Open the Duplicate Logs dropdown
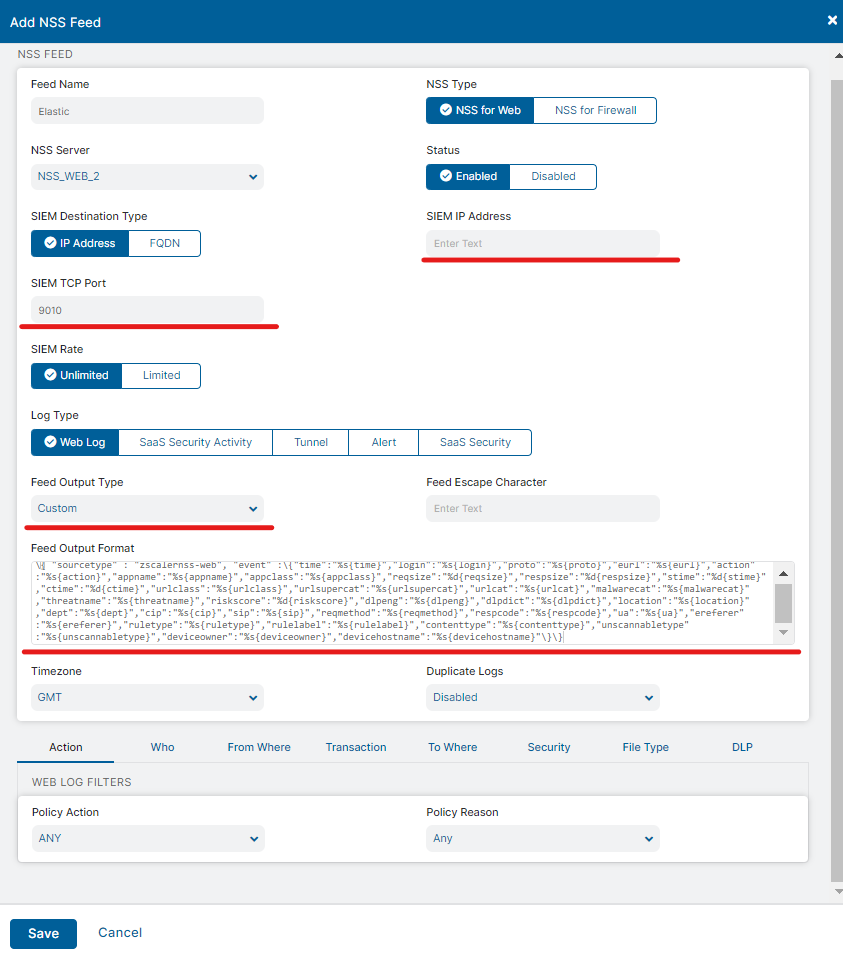 click(543, 697)
